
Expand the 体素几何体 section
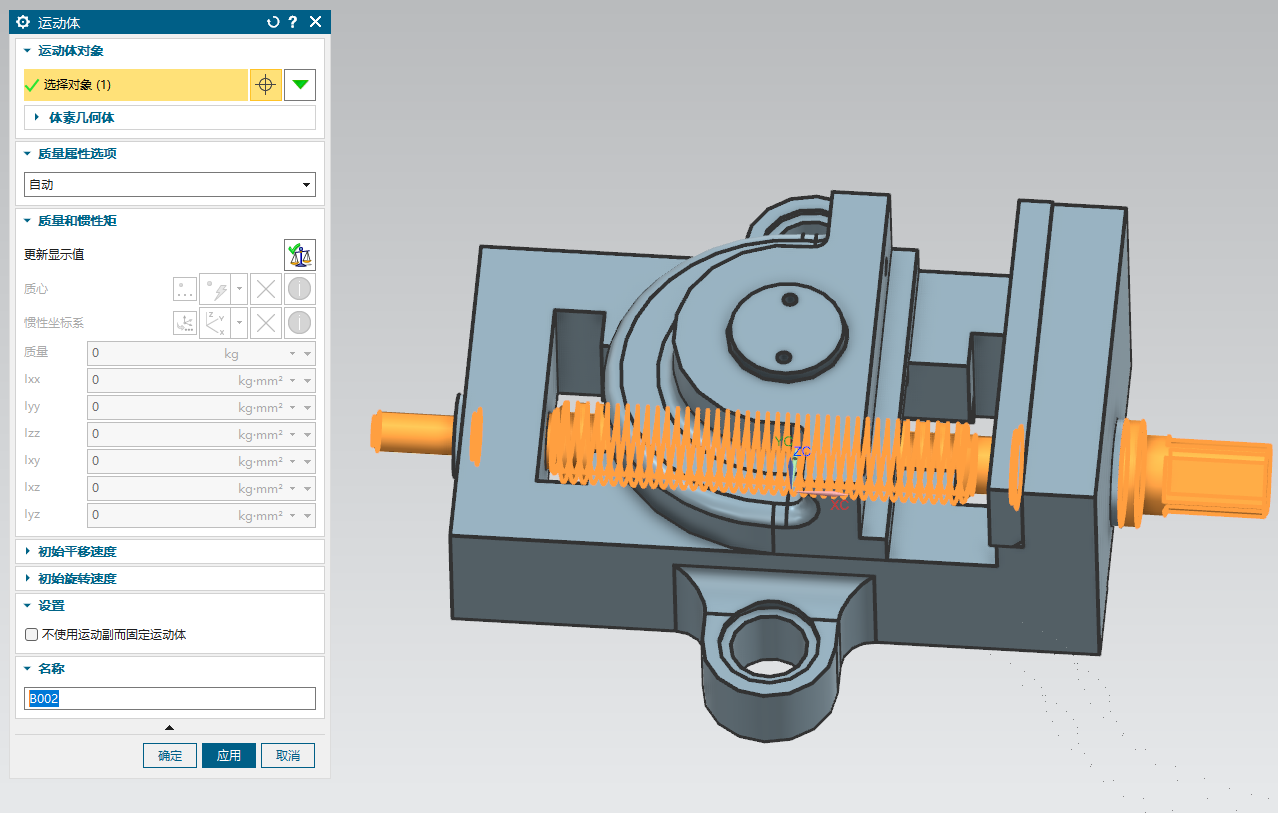click(x=81, y=118)
